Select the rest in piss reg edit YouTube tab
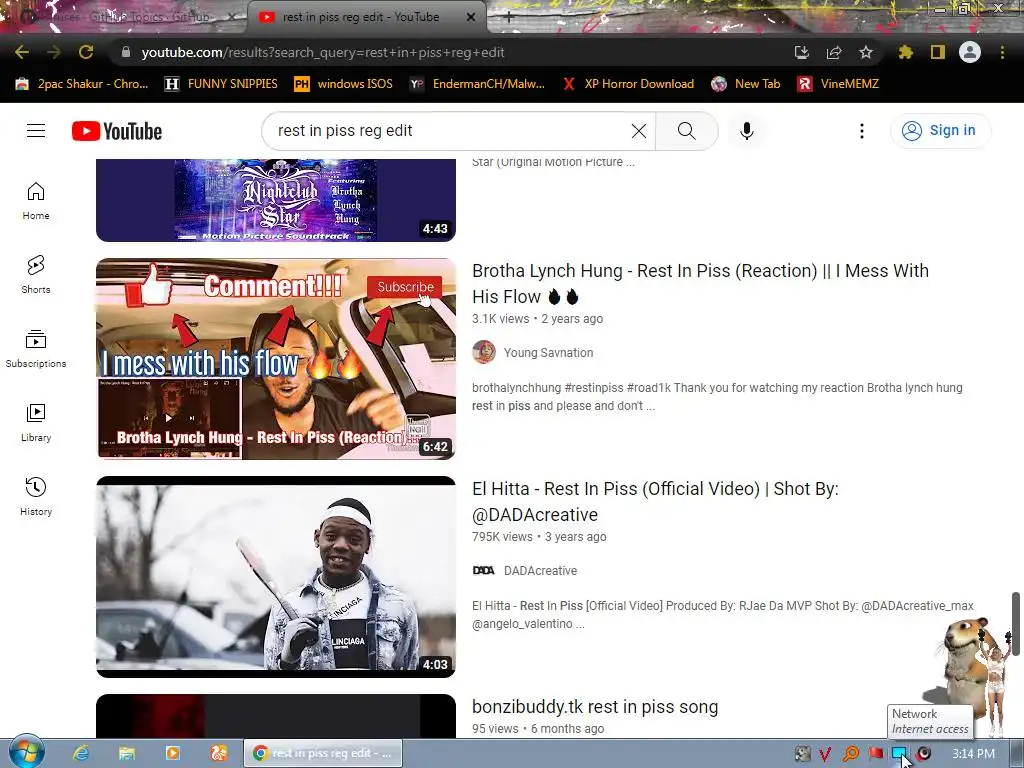Image resolution: width=1024 pixels, height=768 pixels. pos(359,17)
